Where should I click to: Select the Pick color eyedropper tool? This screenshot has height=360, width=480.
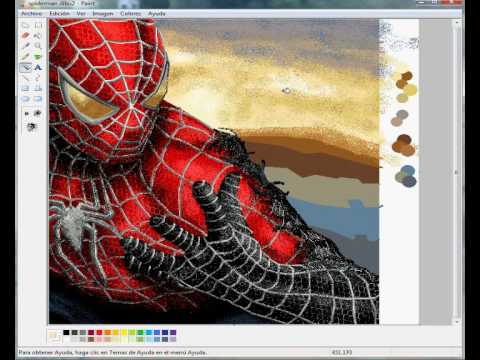tap(26, 46)
